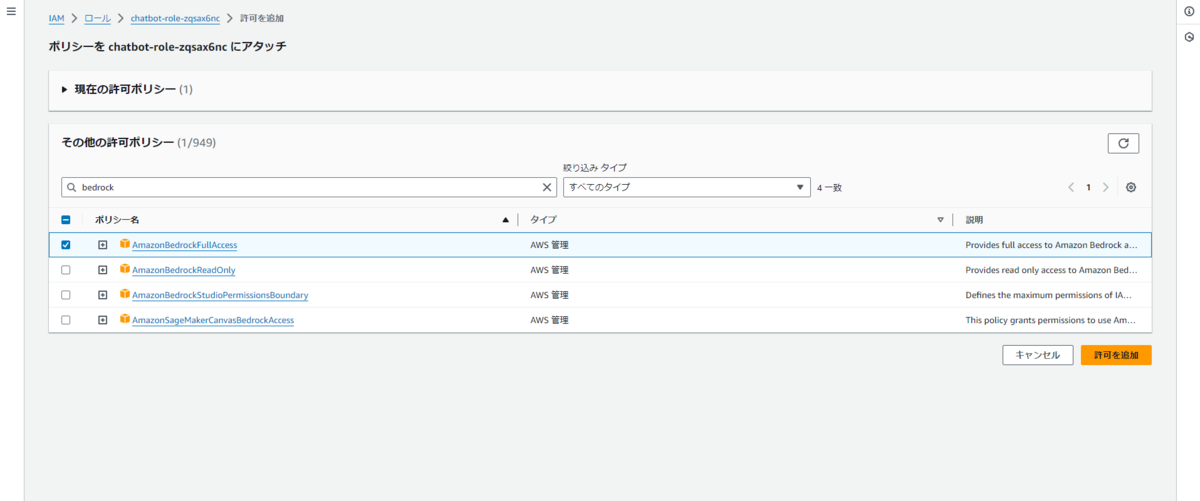The width and height of the screenshot is (1200, 501).
Task: Open AmazonBedrockFullAccess policy link
Action: [184, 245]
